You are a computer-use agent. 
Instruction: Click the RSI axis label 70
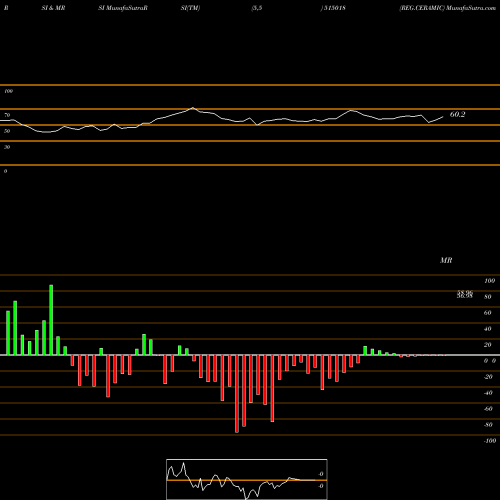tap(7, 115)
